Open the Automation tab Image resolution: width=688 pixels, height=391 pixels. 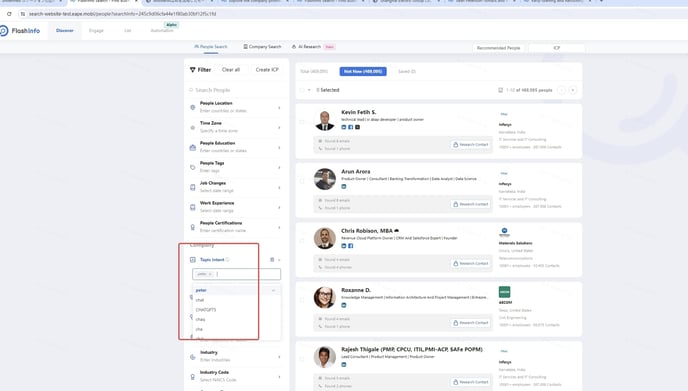click(x=162, y=31)
